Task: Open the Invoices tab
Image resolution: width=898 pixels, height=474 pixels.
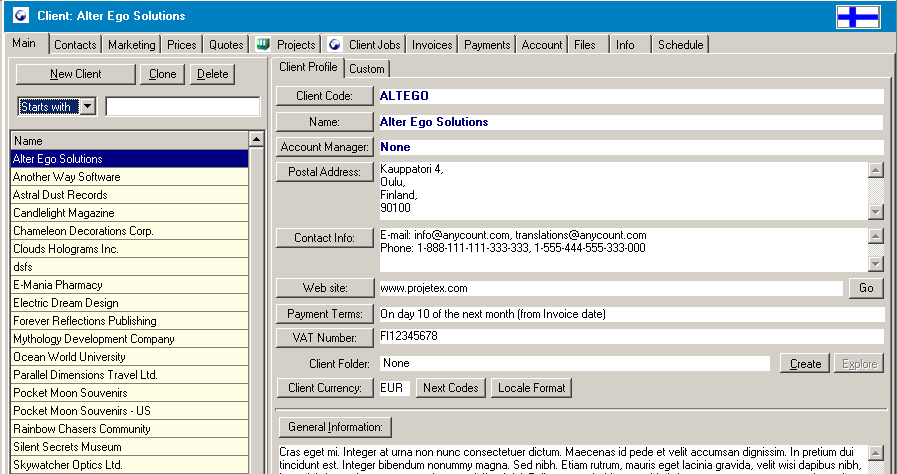Action: coord(432,45)
